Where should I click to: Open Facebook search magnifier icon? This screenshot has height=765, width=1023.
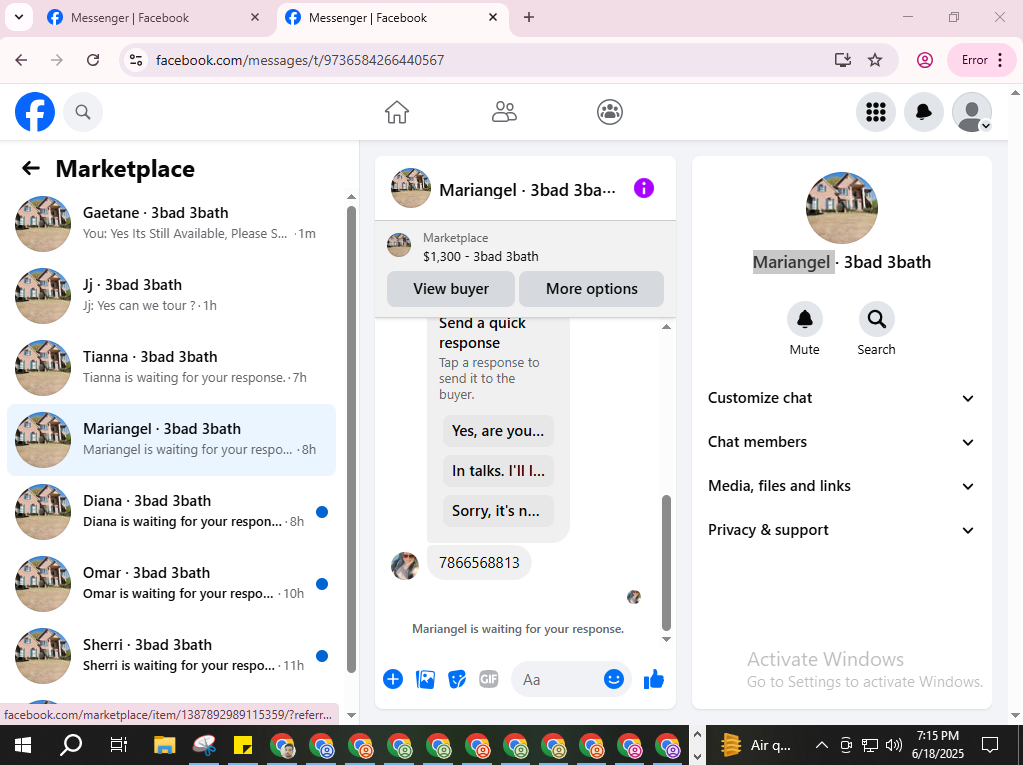83,112
